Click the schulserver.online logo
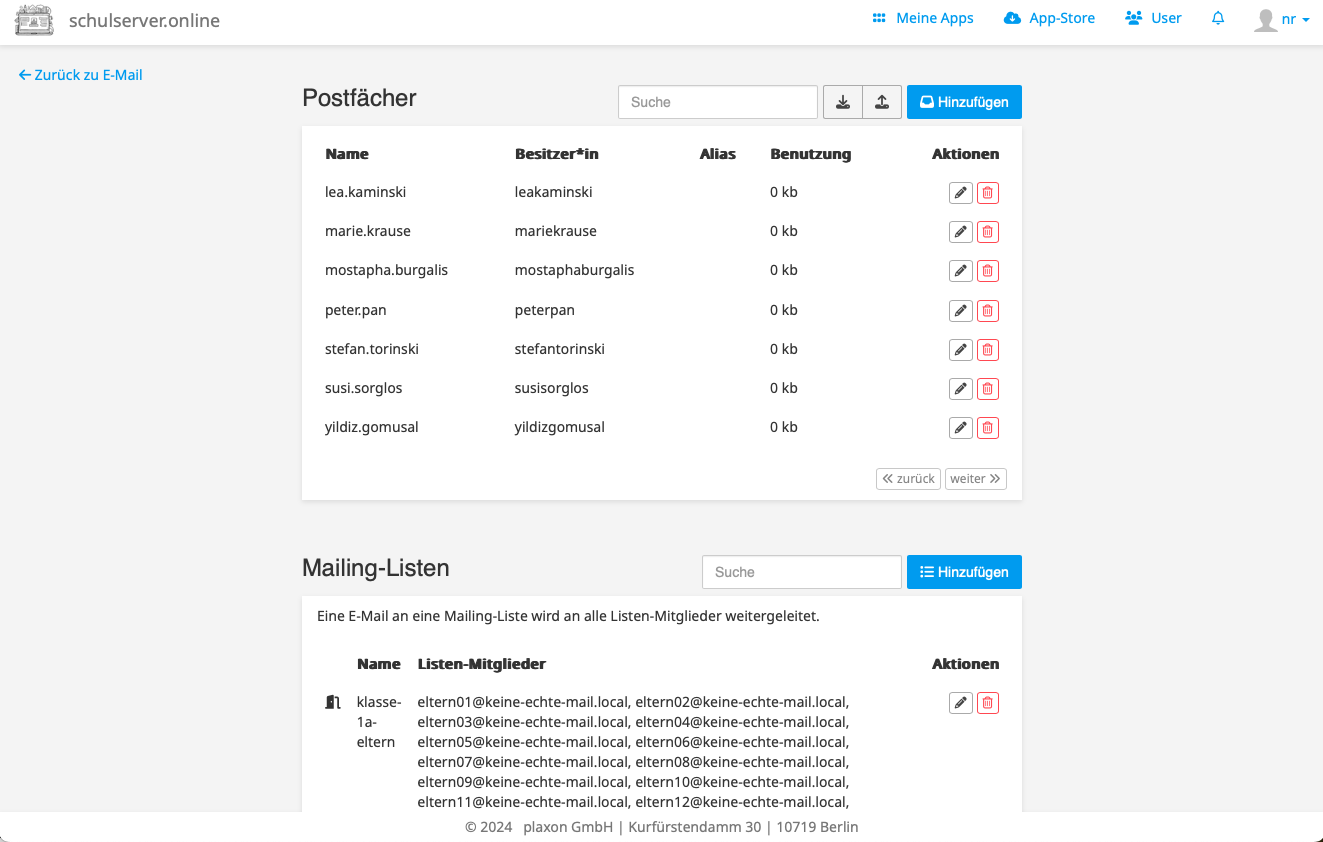The image size is (1323, 842). pos(34,19)
